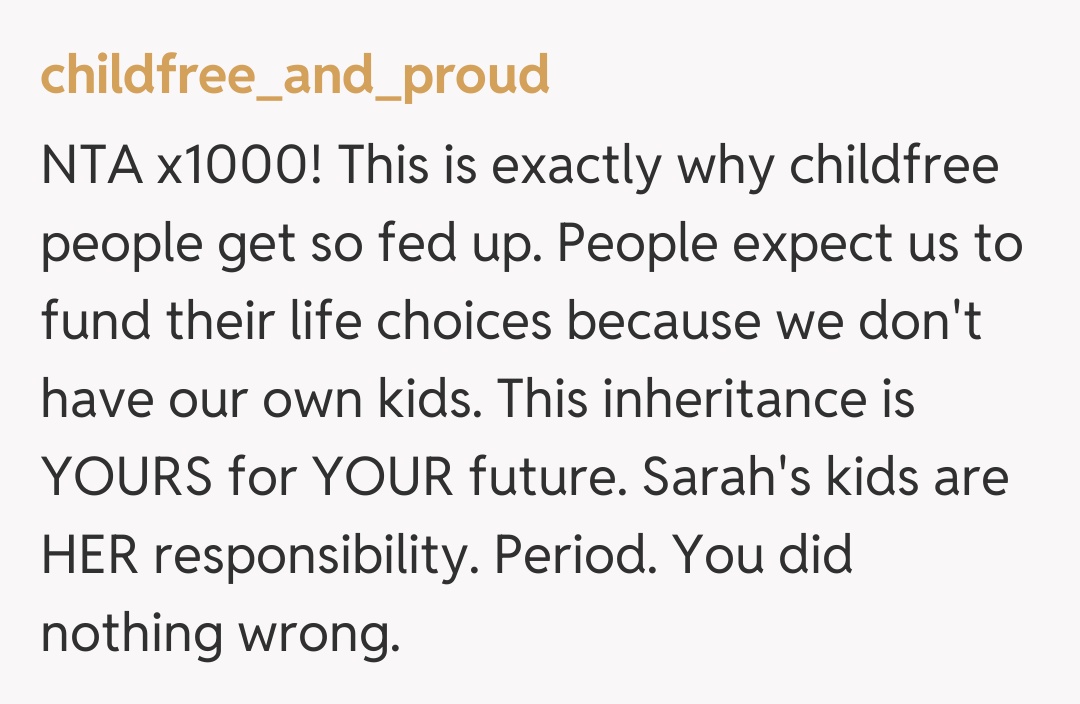
Task: Click the word "exactly" in the first line
Action: point(576,166)
